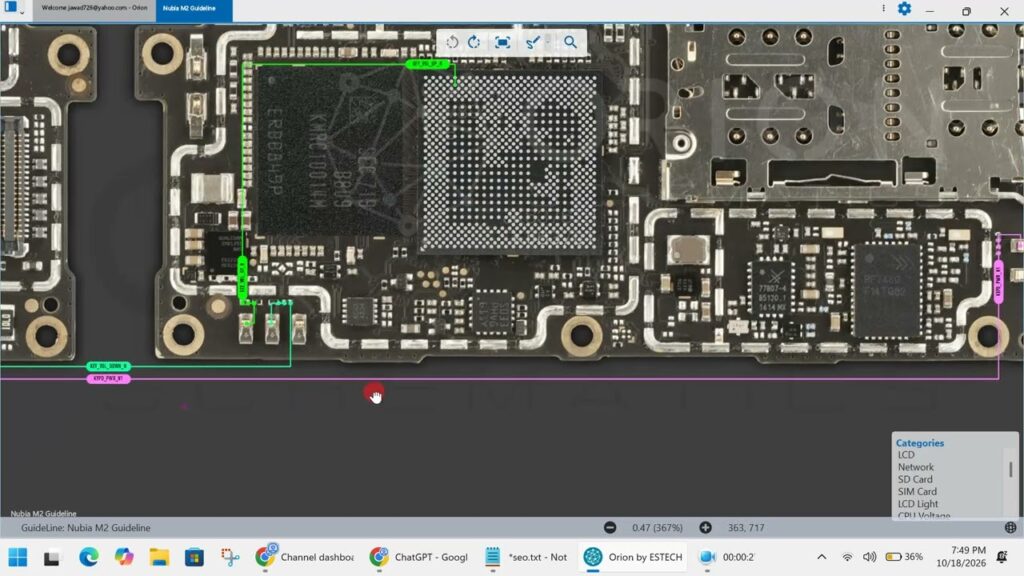1024x576 pixels.
Task: Select SIM Card category
Action: [917, 492]
